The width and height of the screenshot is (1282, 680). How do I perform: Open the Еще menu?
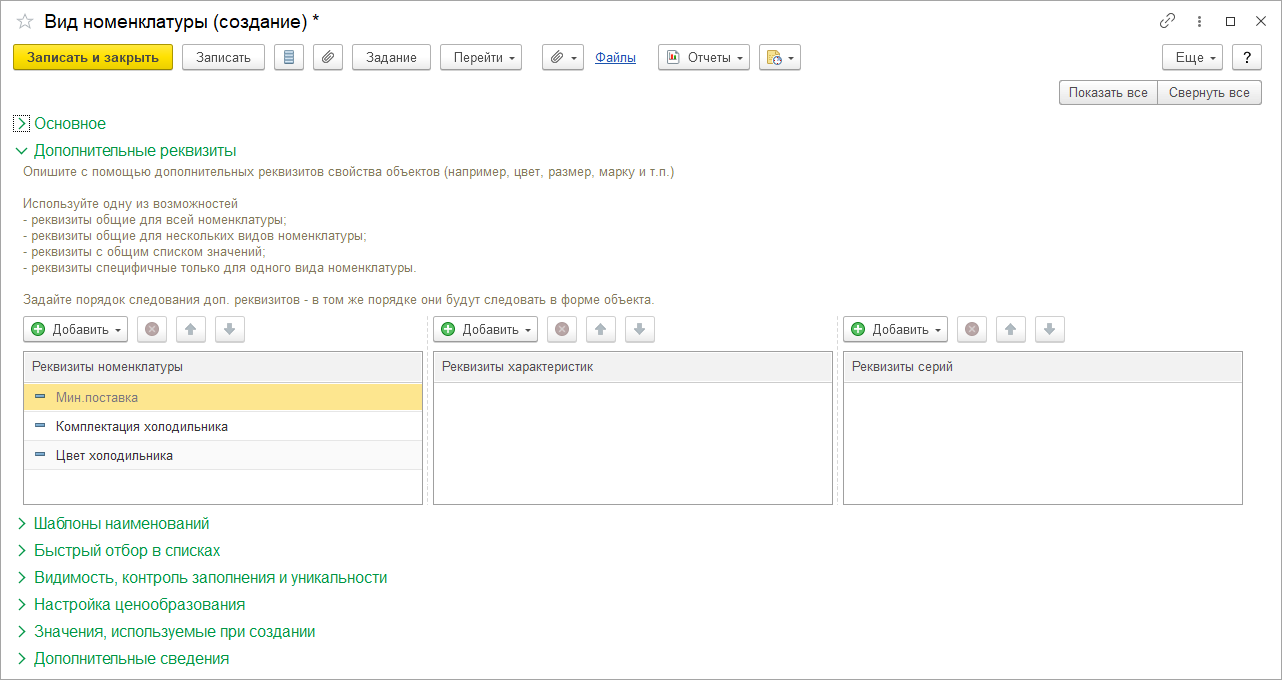[1192, 58]
